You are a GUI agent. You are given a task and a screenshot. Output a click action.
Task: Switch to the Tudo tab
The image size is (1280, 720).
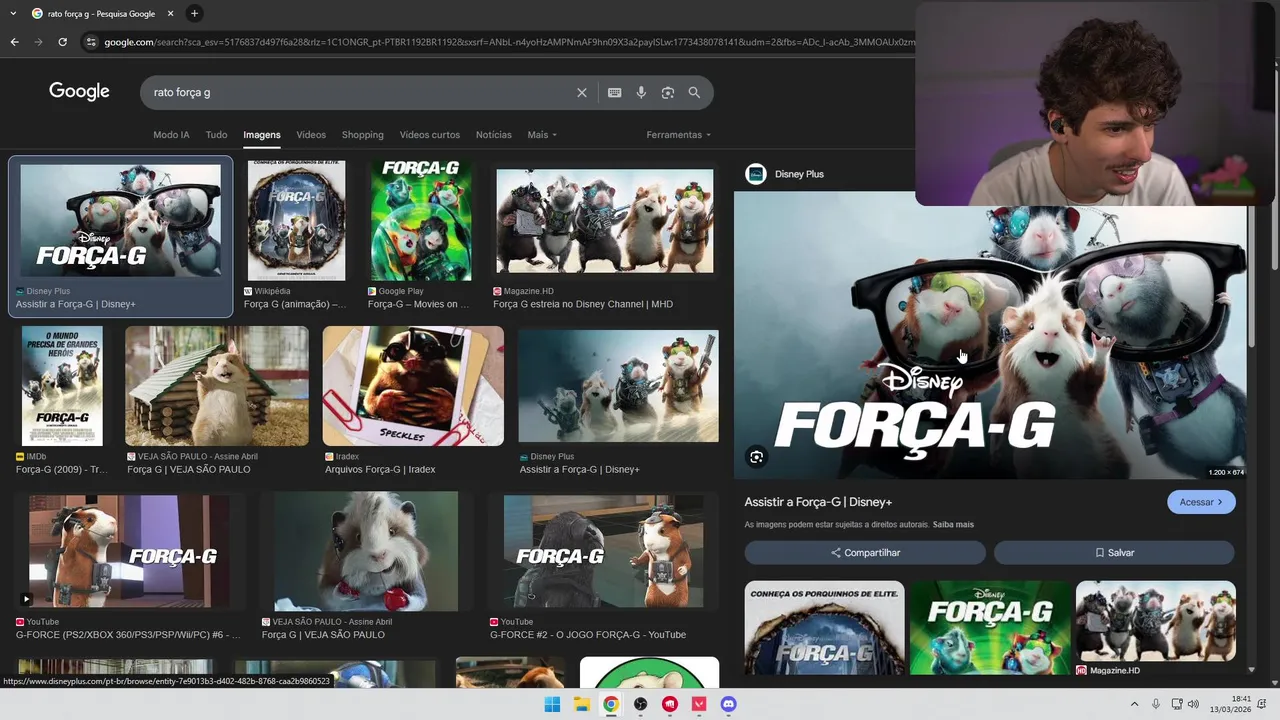216,135
